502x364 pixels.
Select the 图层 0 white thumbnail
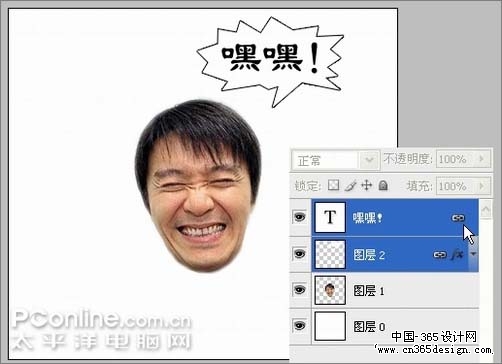click(330, 326)
